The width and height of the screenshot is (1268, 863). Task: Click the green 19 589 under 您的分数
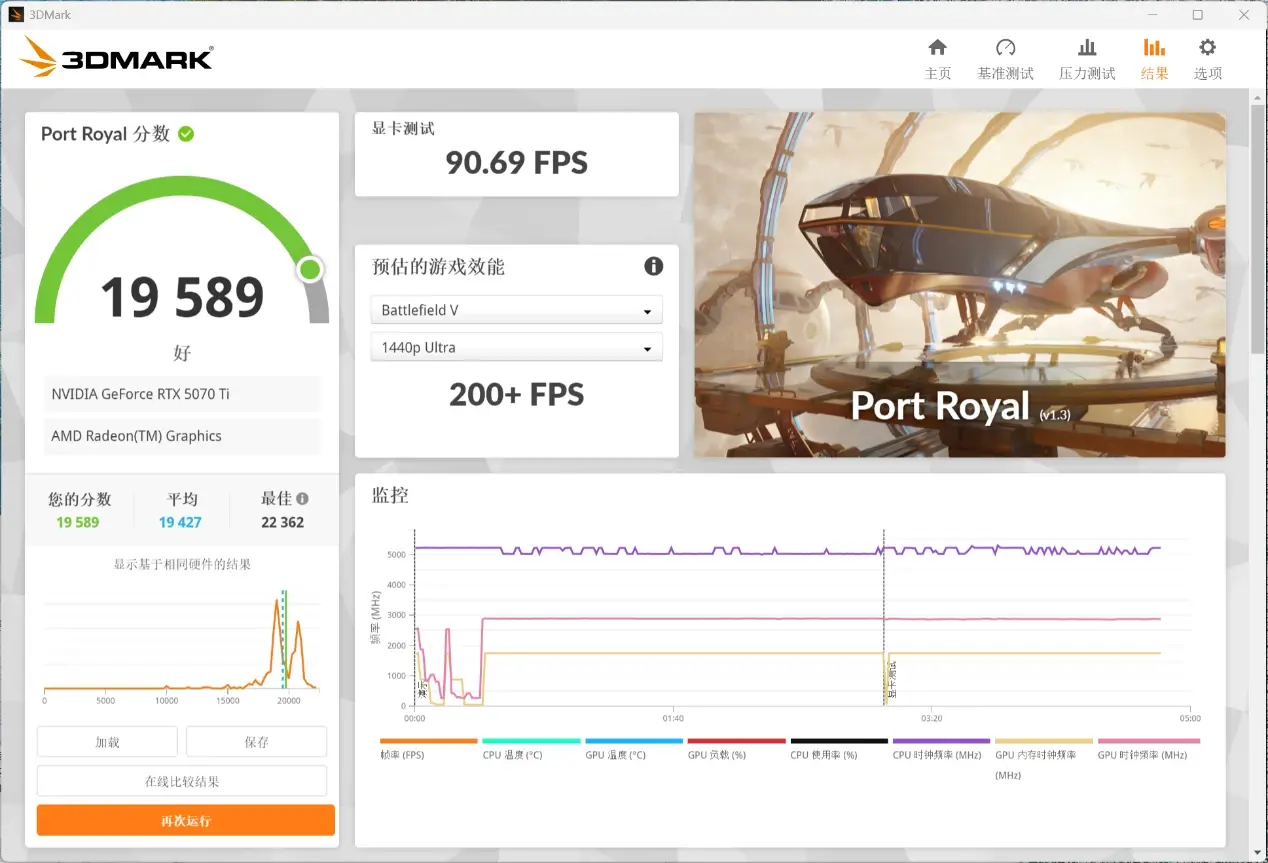pos(78,522)
